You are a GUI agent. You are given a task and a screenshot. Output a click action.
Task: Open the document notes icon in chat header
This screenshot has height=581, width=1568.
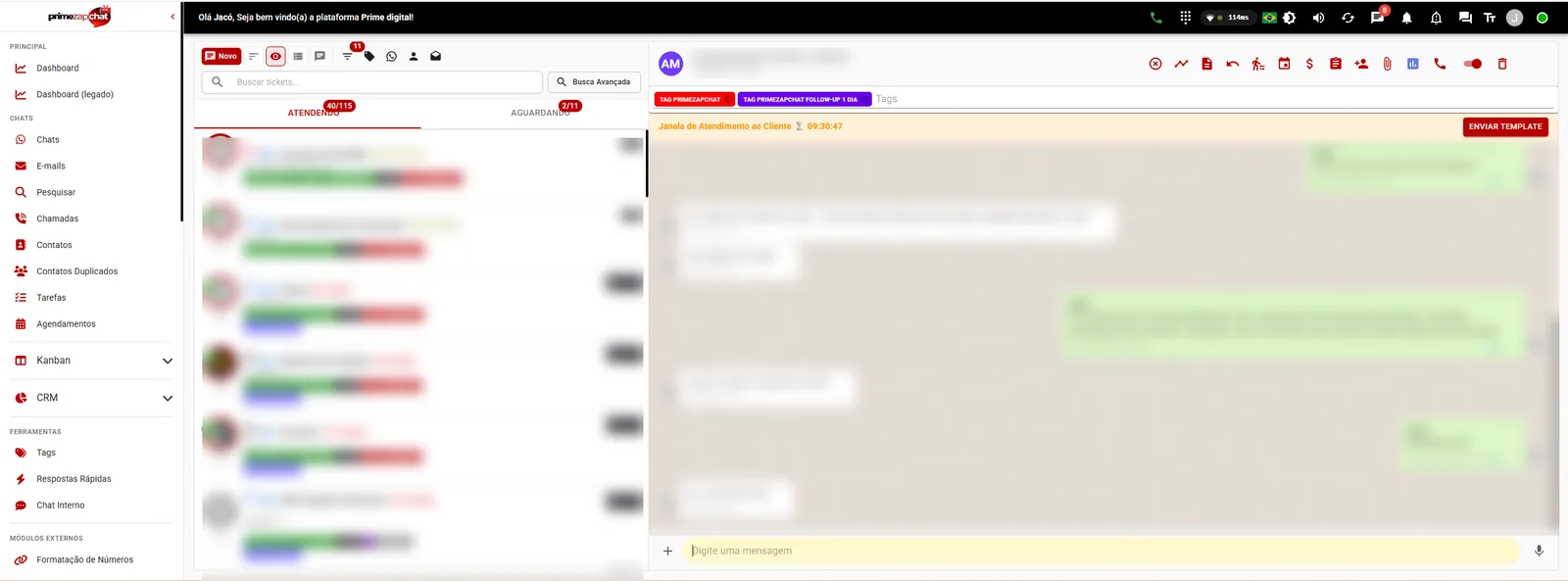1206,64
